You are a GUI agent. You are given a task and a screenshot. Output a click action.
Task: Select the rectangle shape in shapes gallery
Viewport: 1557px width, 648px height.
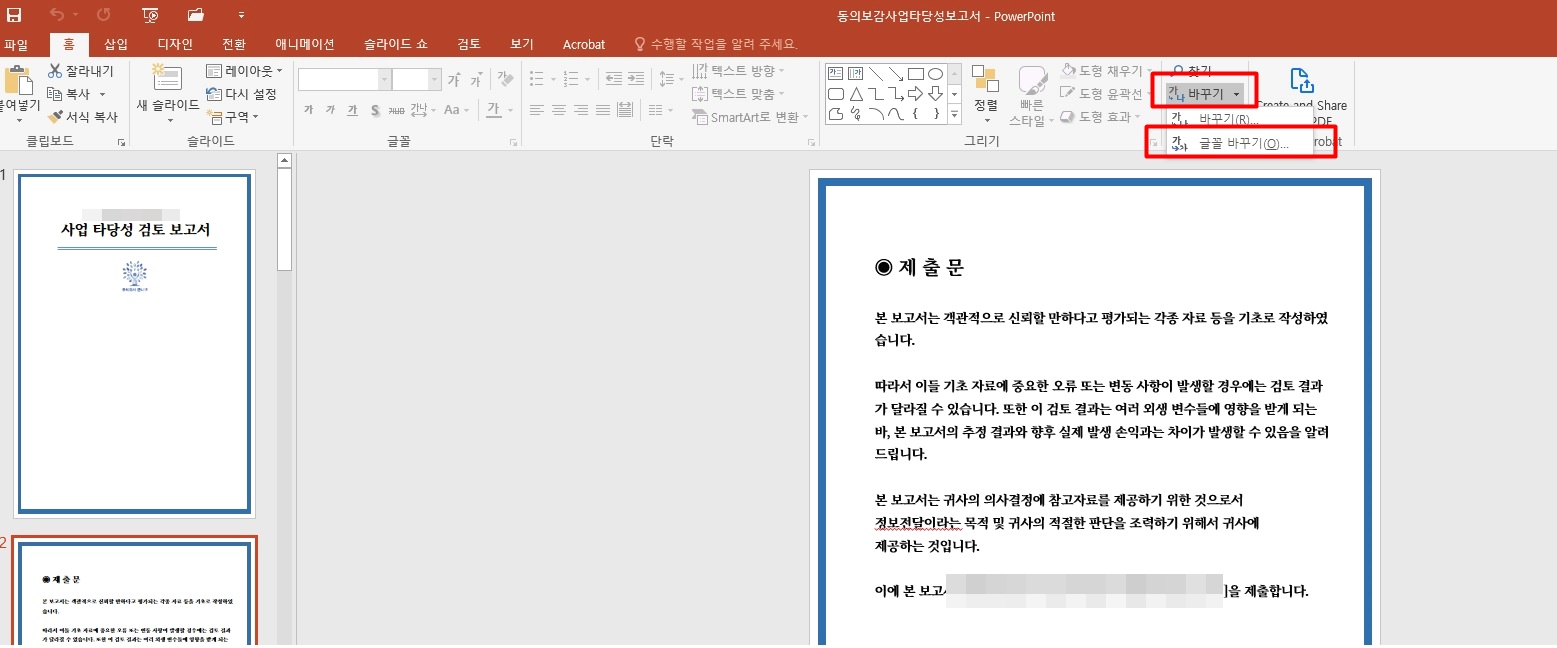tap(915, 73)
